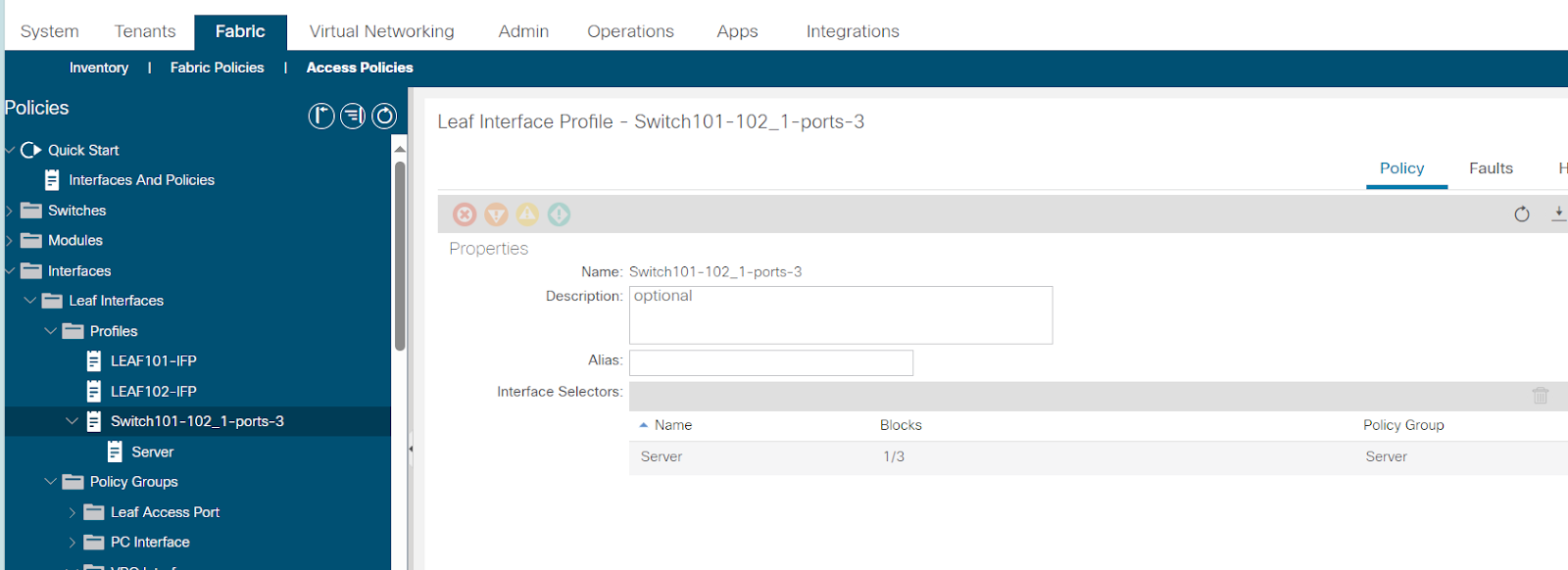Click the orange major fault icon
1568x570 pixels.
point(497,214)
